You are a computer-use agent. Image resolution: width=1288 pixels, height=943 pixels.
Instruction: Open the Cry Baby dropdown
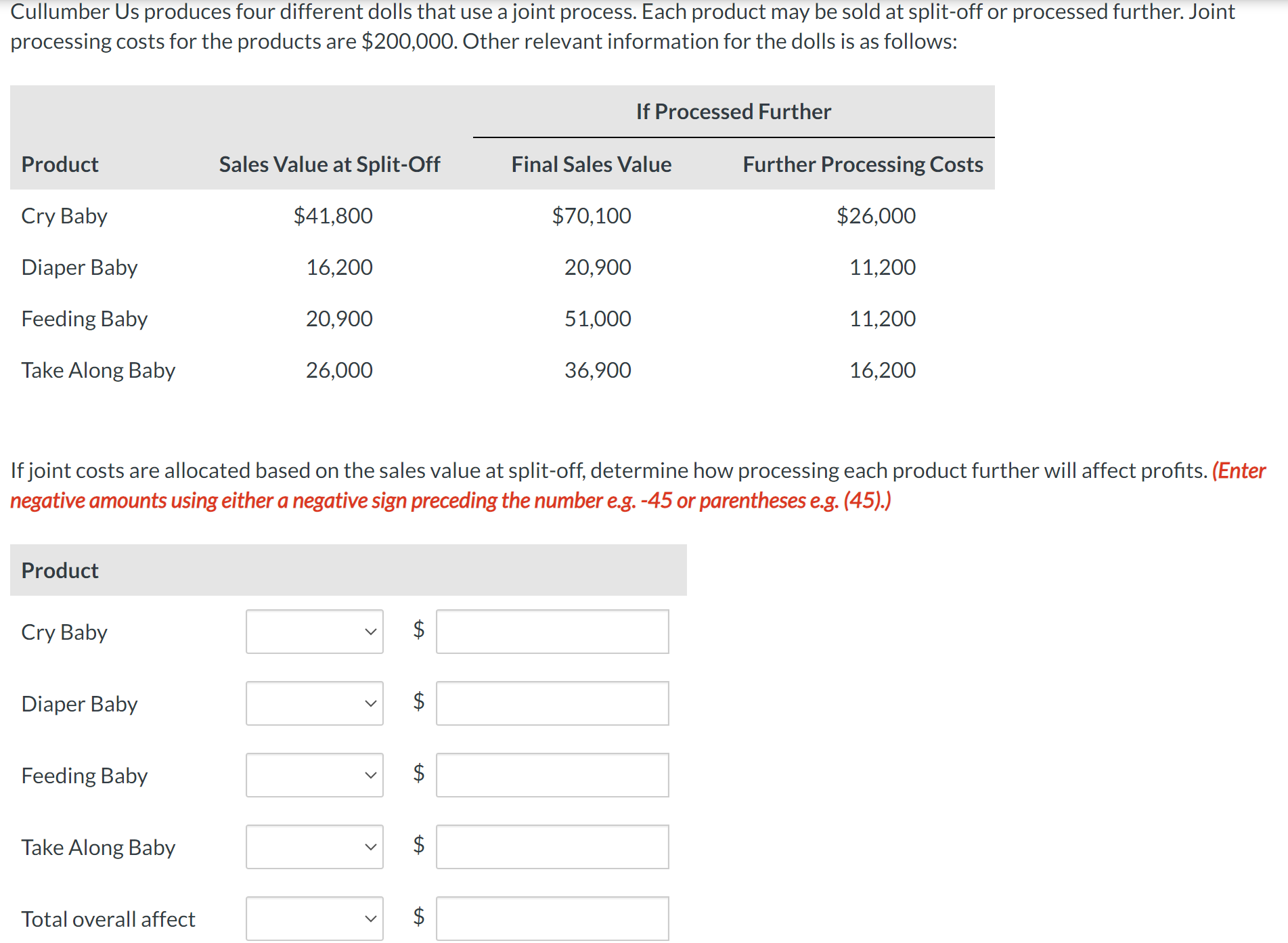[315, 632]
